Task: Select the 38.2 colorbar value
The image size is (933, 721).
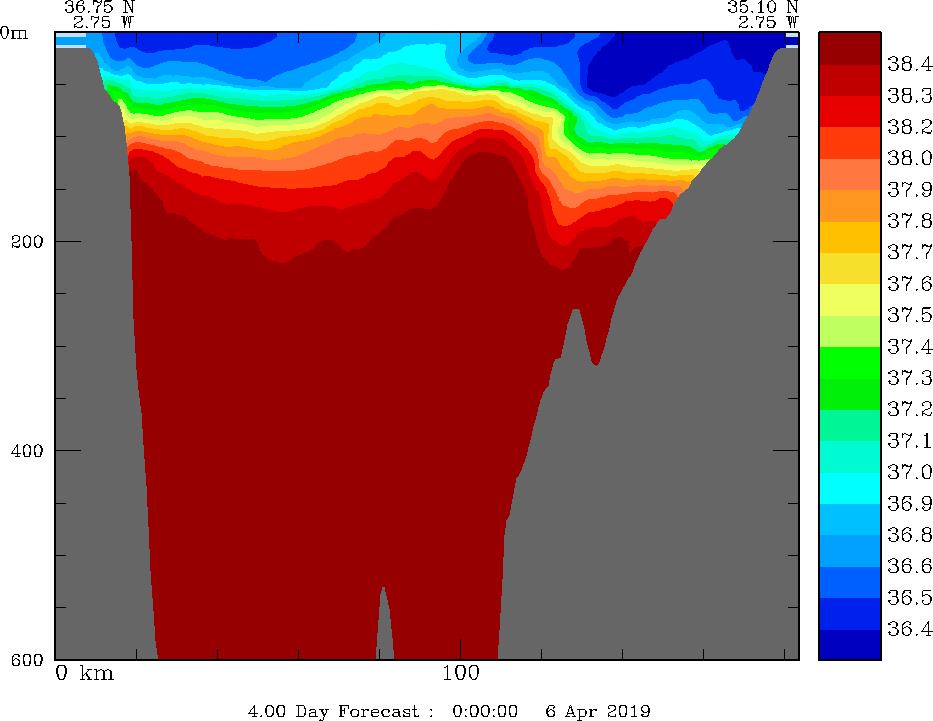Action: click(909, 127)
